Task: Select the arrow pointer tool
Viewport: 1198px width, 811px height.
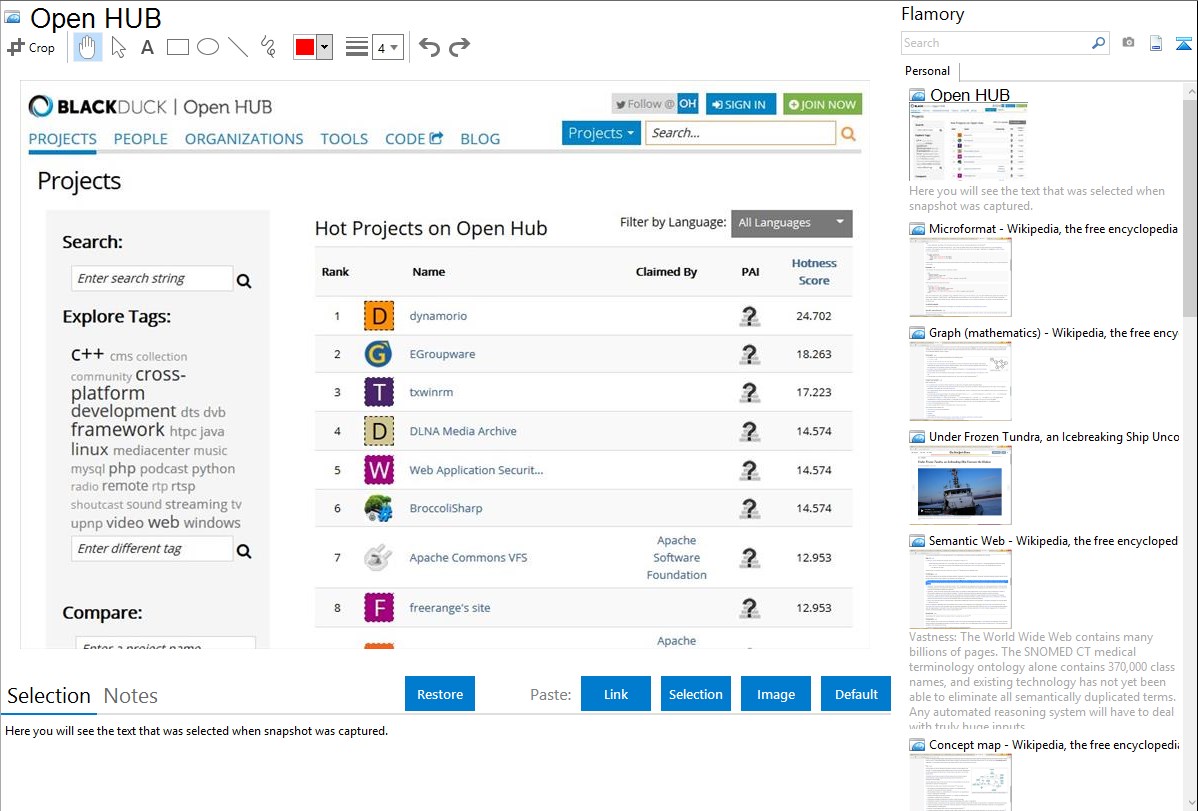Action: (x=118, y=47)
